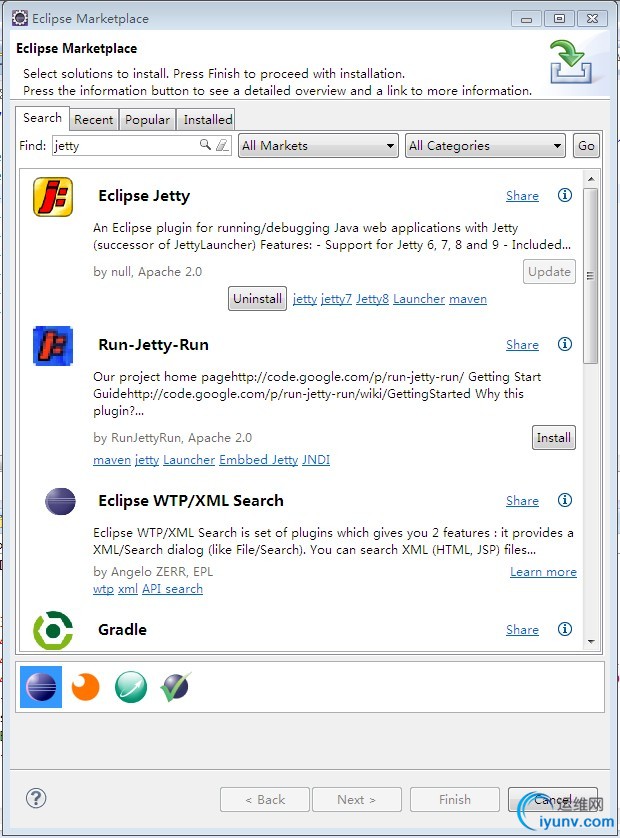Image resolution: width=620 pixels, height=838 pixels.
Task: Switch to the Search tab
Action: [42, 118]
